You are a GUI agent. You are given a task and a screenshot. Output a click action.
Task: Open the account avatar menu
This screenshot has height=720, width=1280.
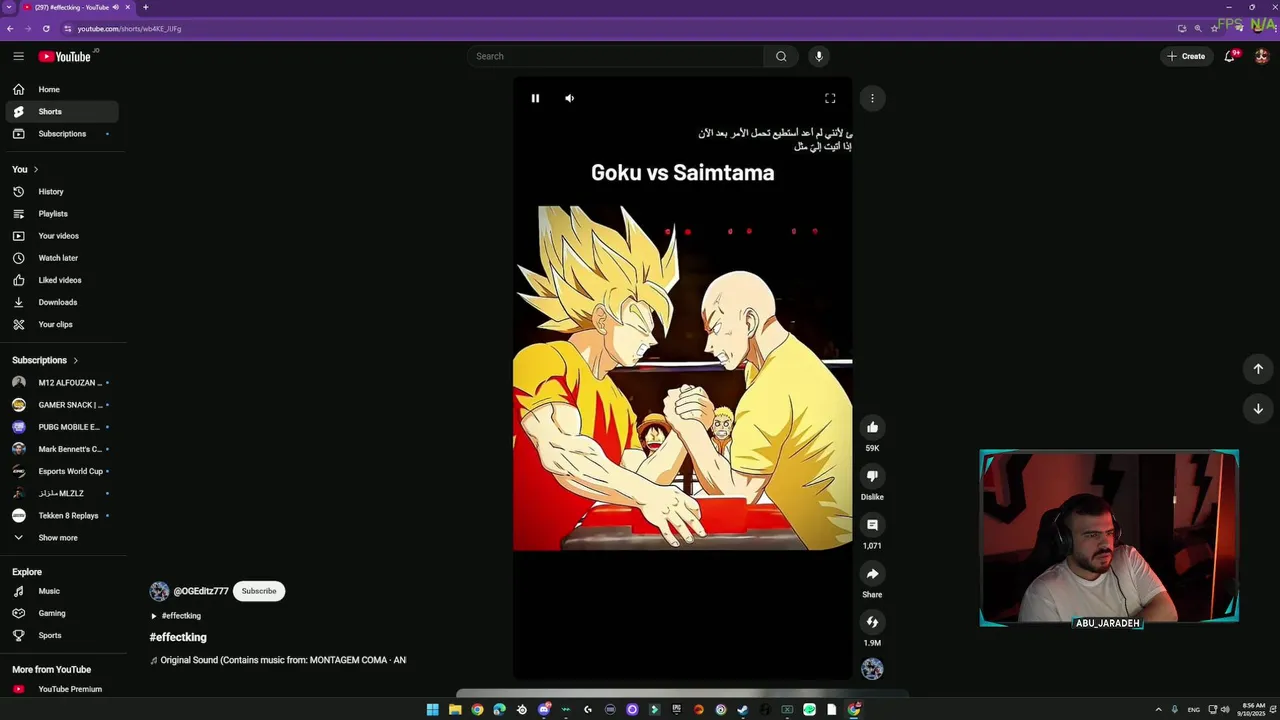point(1262,56)
